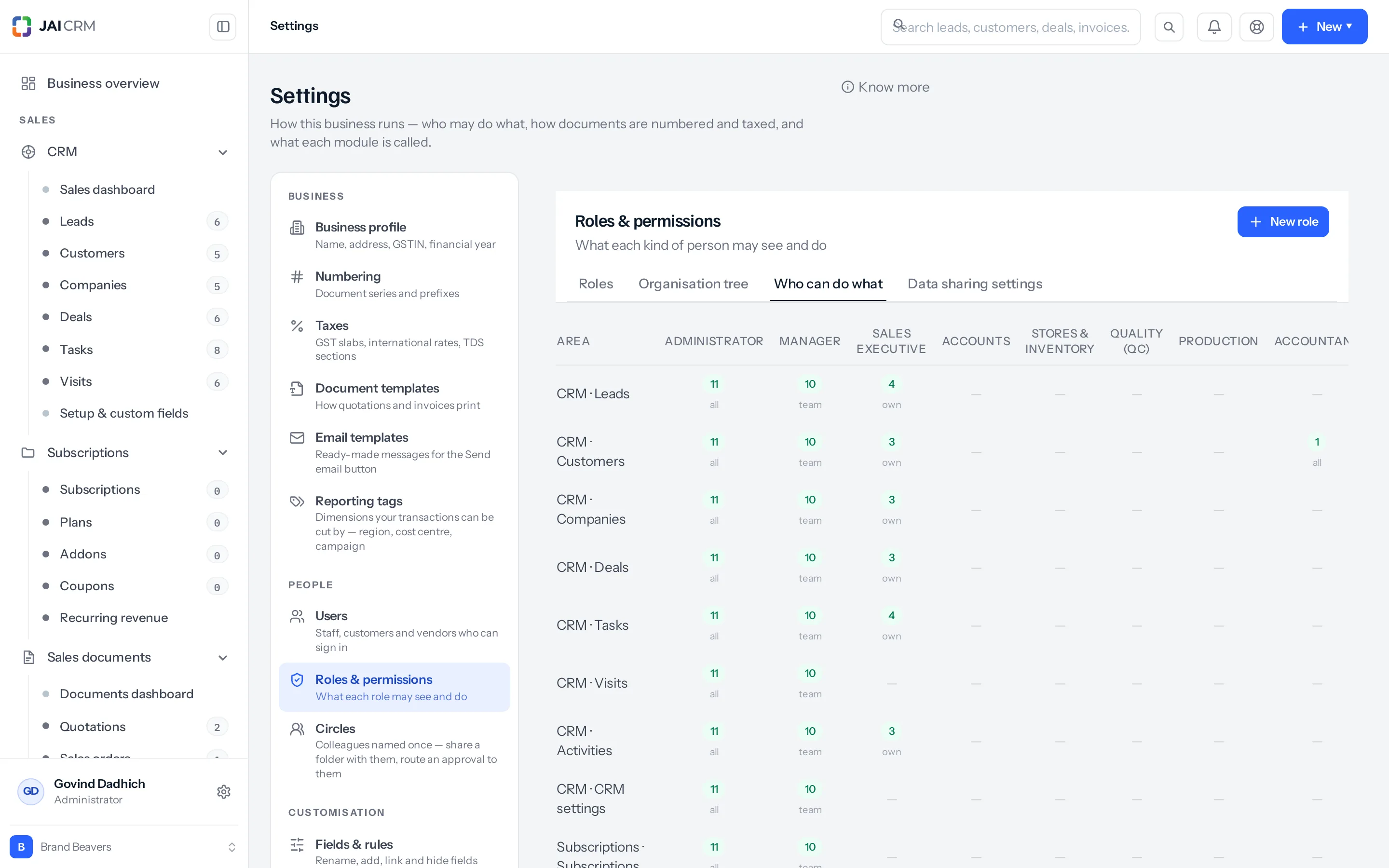The width and height of the screenshot is (1389, 868).
Task: Switch to Organisation tree tab
Action: [x=693, y=284]
